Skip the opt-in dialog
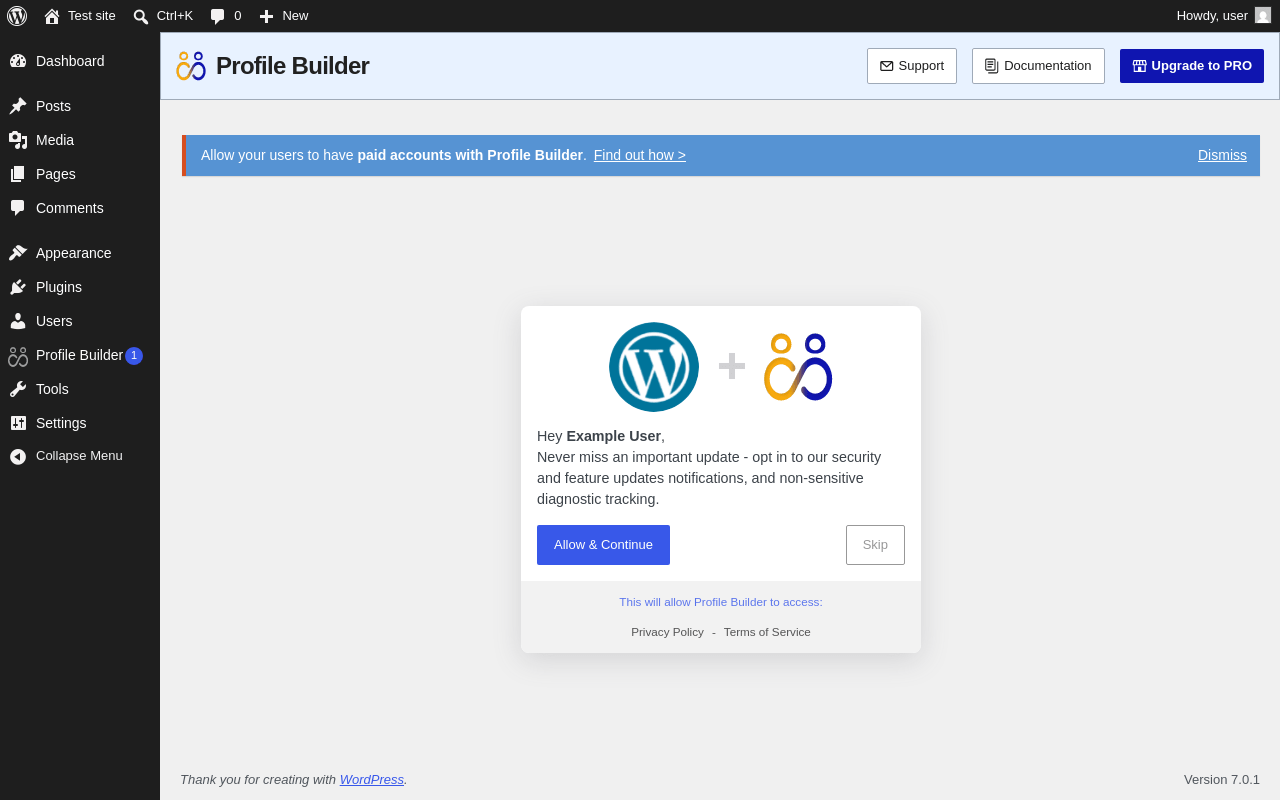This screenshot has width=1280, height=800. coord(875,545)
